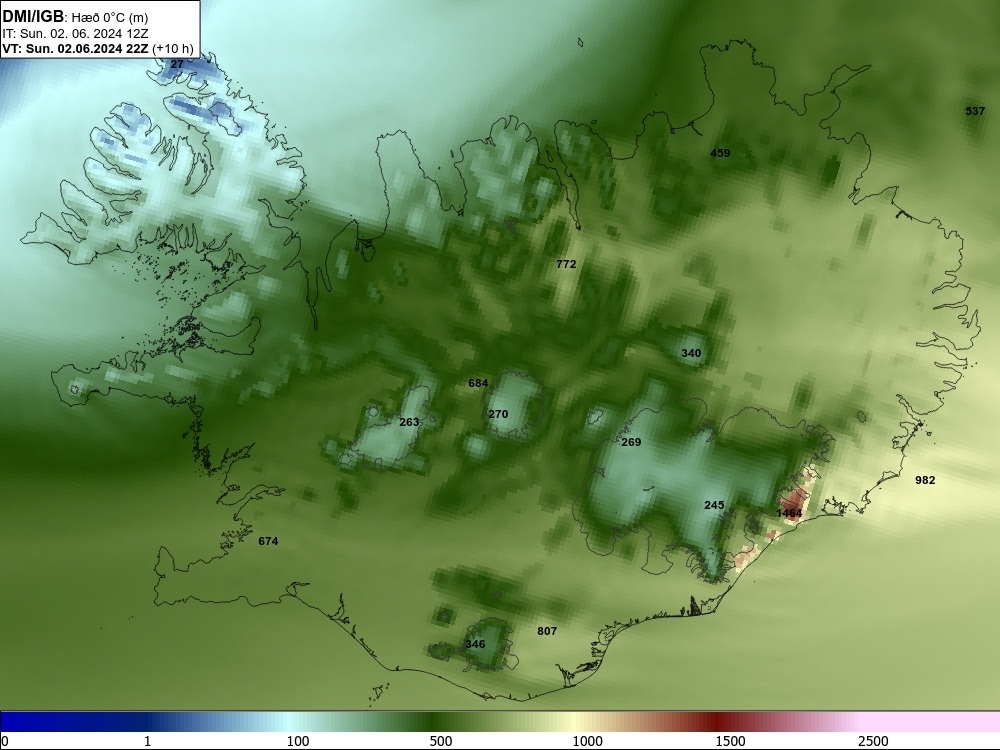The image size is (1000, 750).
Task: Click the 684 value label
Action: pyautogui.click(x=478, y=383)
